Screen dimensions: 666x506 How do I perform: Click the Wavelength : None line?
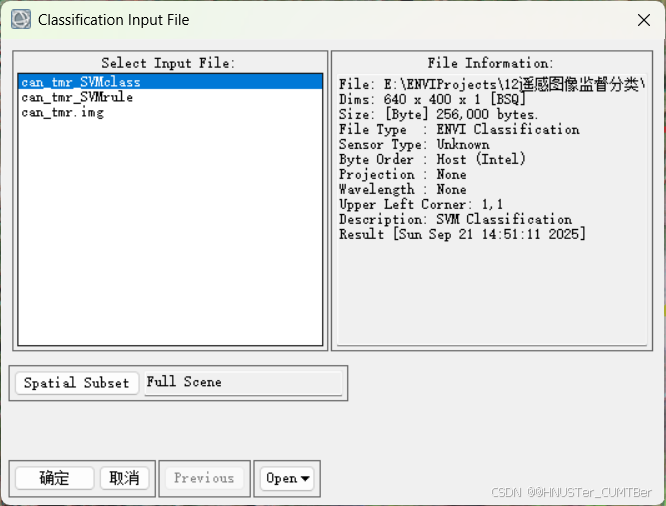click(403, 189)
